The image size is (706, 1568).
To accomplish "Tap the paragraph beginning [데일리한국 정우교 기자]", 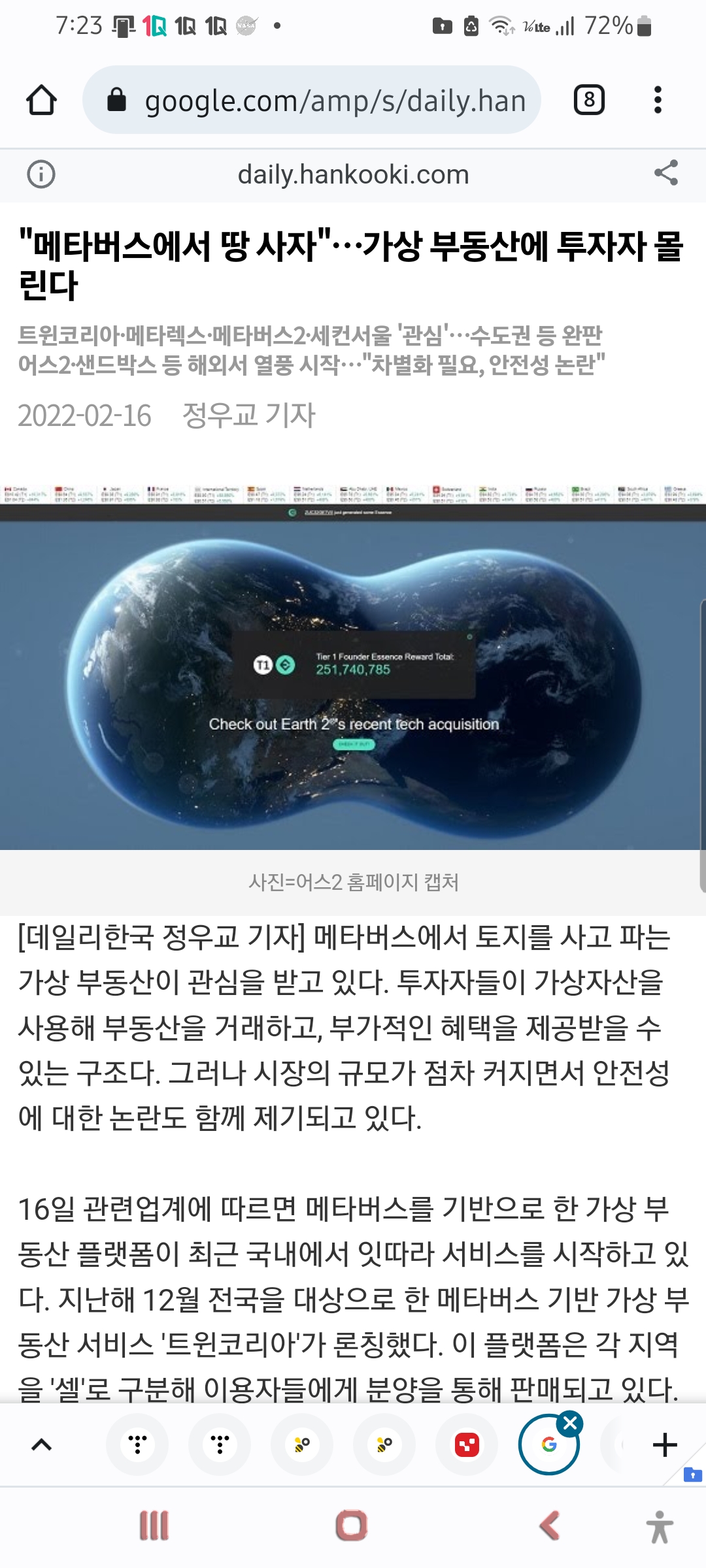I will coord(345,1027).
